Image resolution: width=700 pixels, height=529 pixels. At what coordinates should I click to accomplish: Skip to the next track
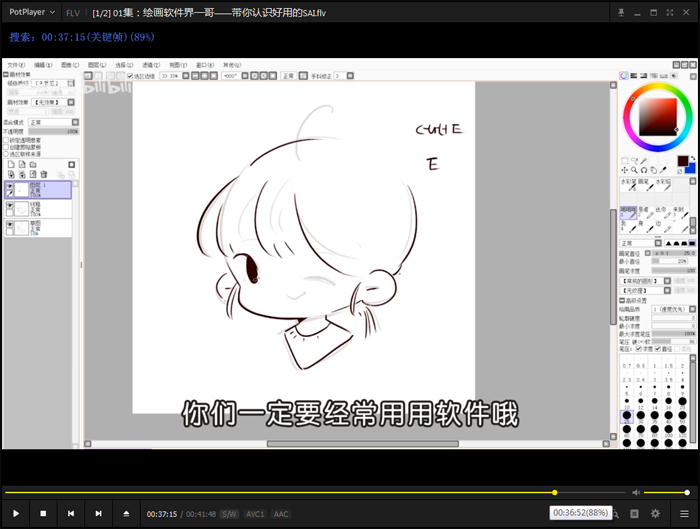tap(98, 513)
